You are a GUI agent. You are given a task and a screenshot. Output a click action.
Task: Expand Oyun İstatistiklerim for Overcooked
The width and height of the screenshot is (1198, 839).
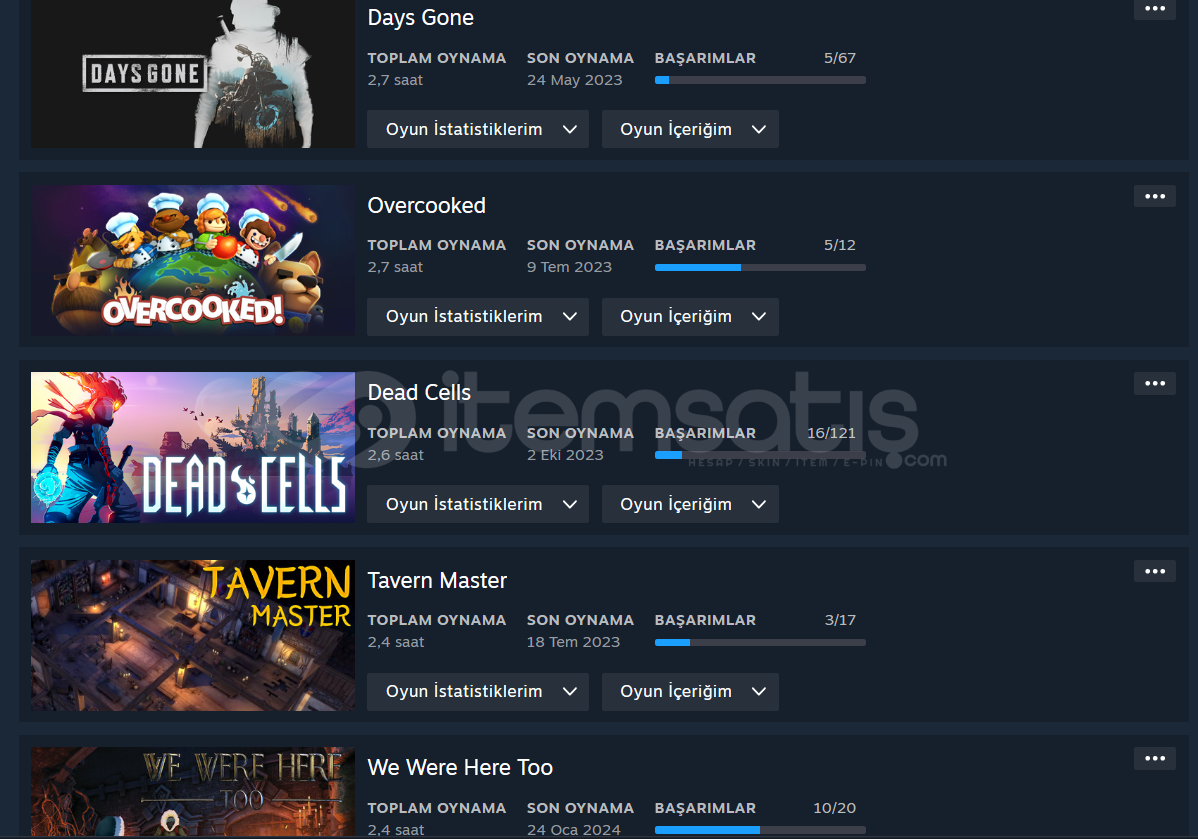[x=478, y=316]
